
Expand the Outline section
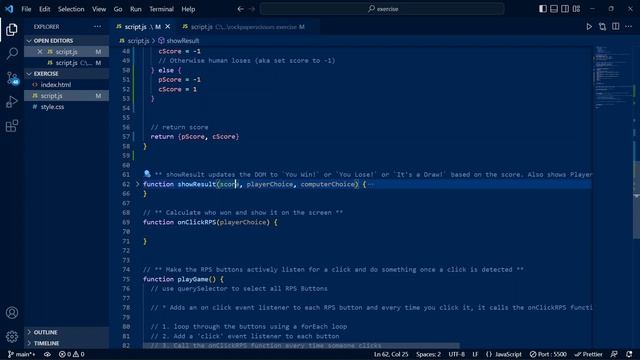click(67, 332)
